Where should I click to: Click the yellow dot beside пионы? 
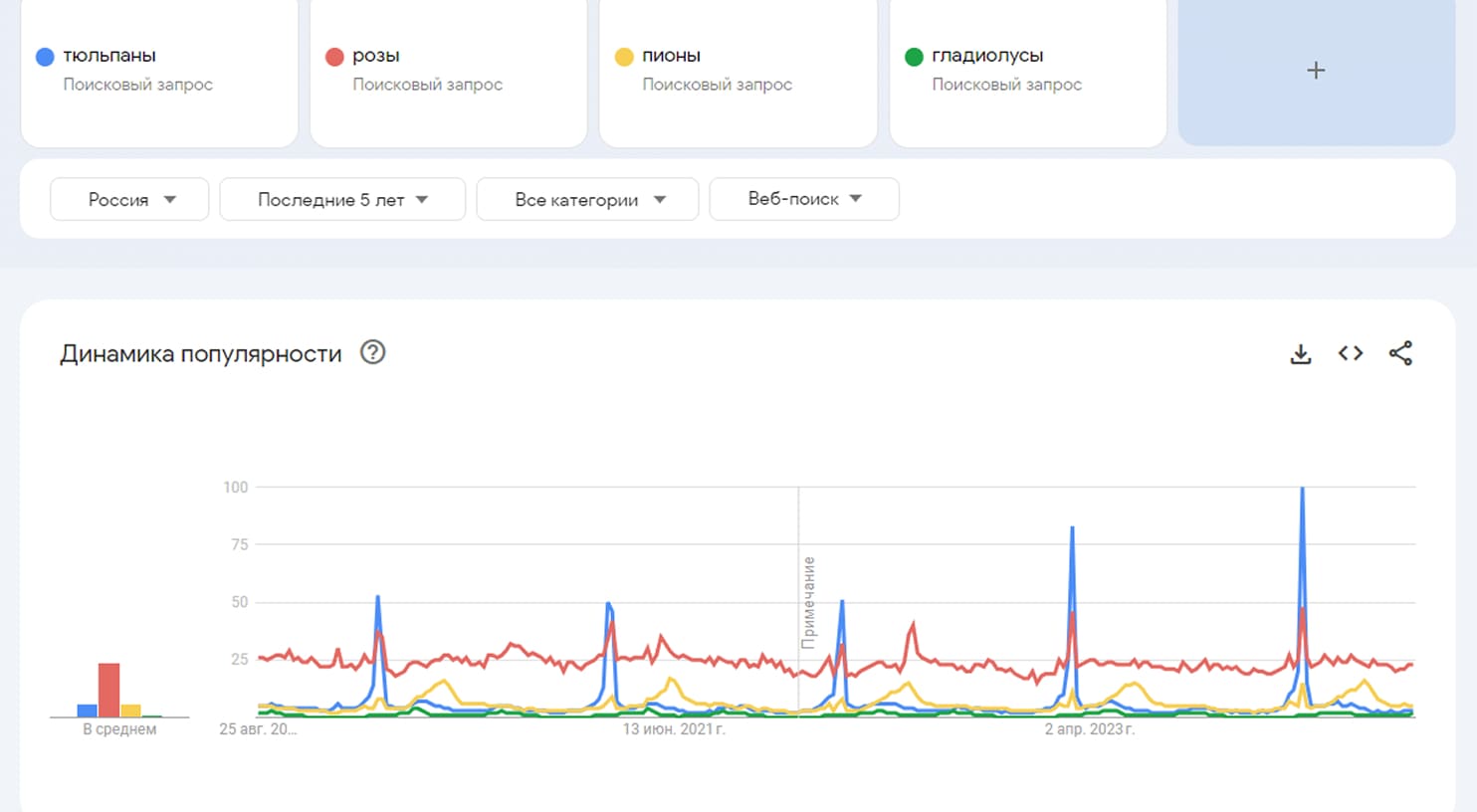point(624,57)
